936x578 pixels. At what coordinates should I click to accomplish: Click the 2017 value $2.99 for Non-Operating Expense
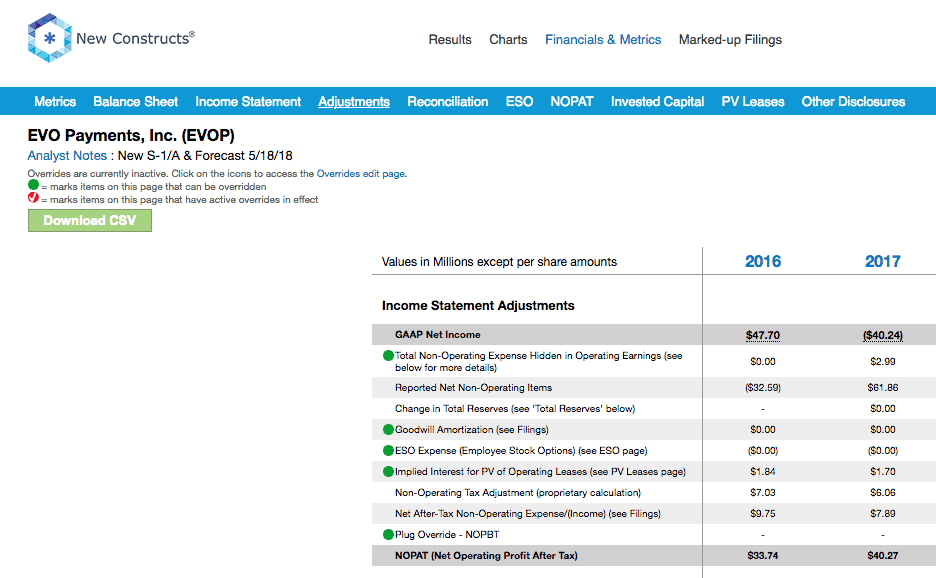pyautogui.click(x=883, y=361)
